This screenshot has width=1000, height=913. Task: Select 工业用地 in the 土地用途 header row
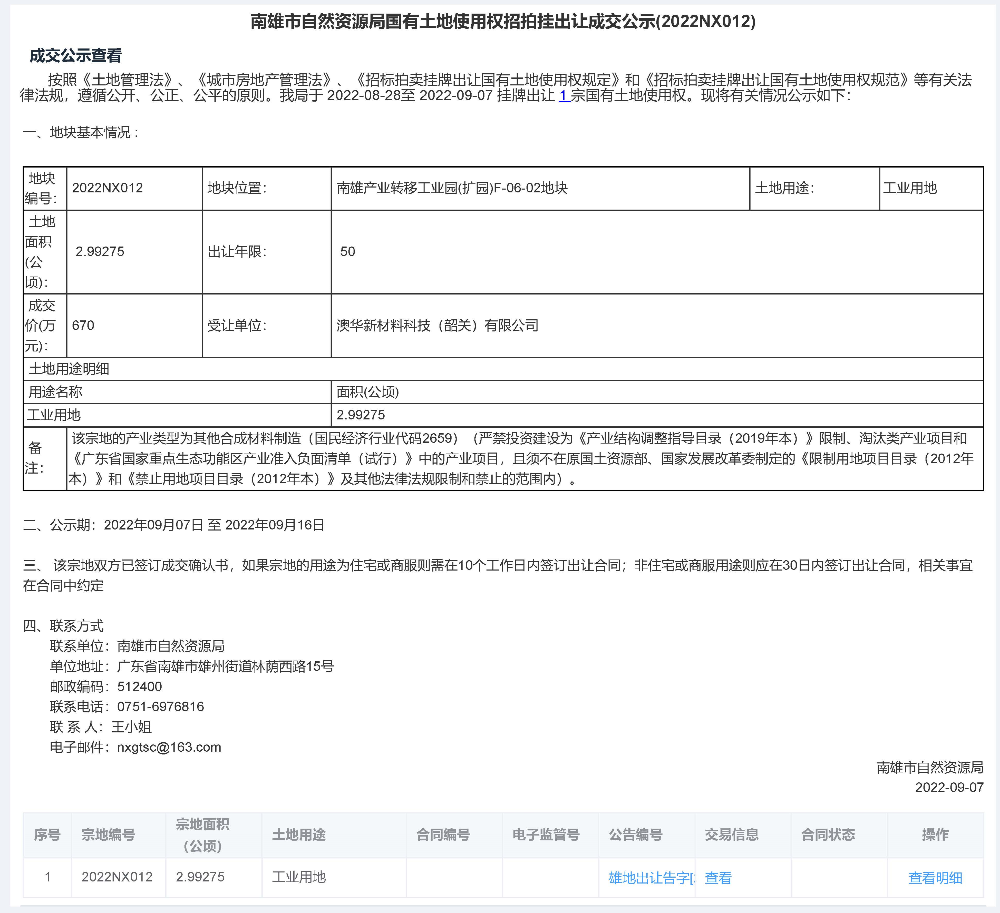coord(910,187)
